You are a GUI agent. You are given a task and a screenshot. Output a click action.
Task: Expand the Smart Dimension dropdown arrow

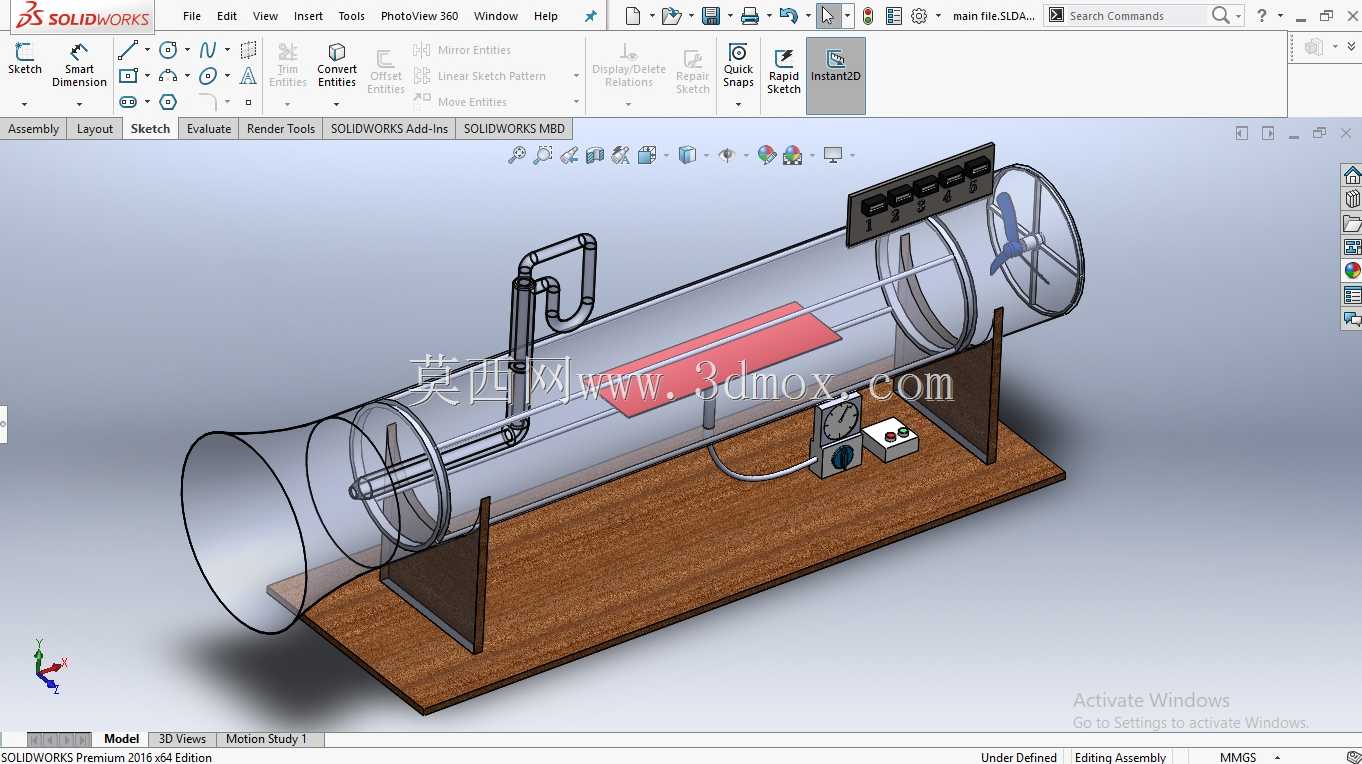(x=79, y=103)
